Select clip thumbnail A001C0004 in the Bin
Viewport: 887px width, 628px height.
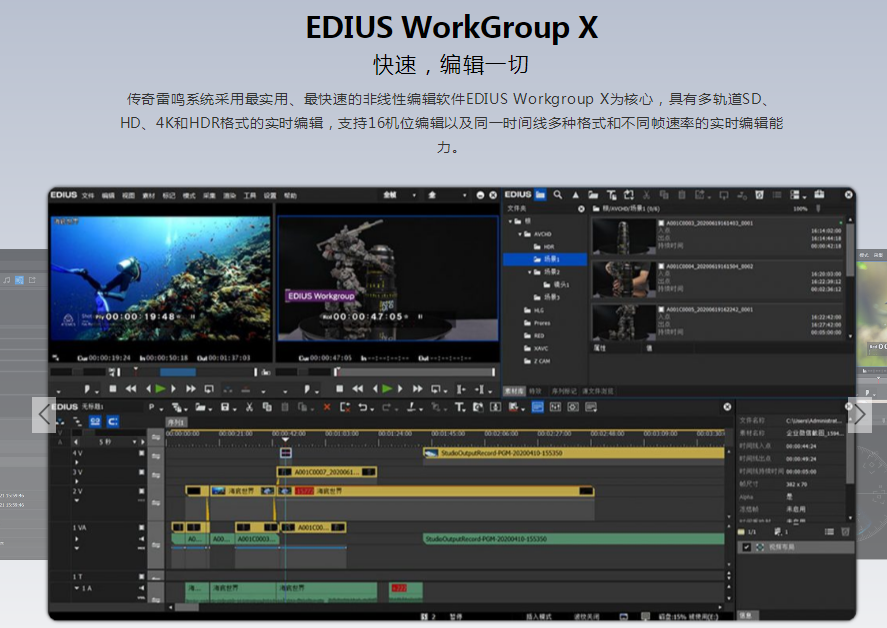(623, 279)
